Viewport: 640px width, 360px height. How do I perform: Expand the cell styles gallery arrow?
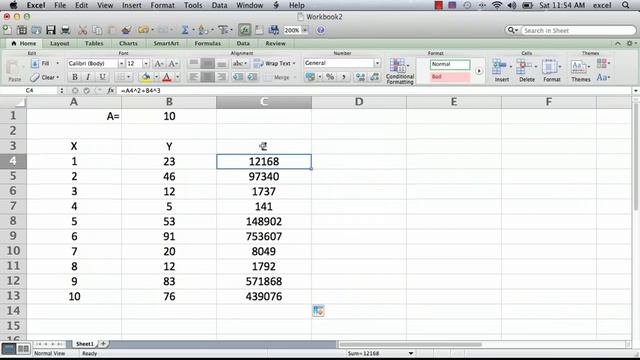point(478,71)
